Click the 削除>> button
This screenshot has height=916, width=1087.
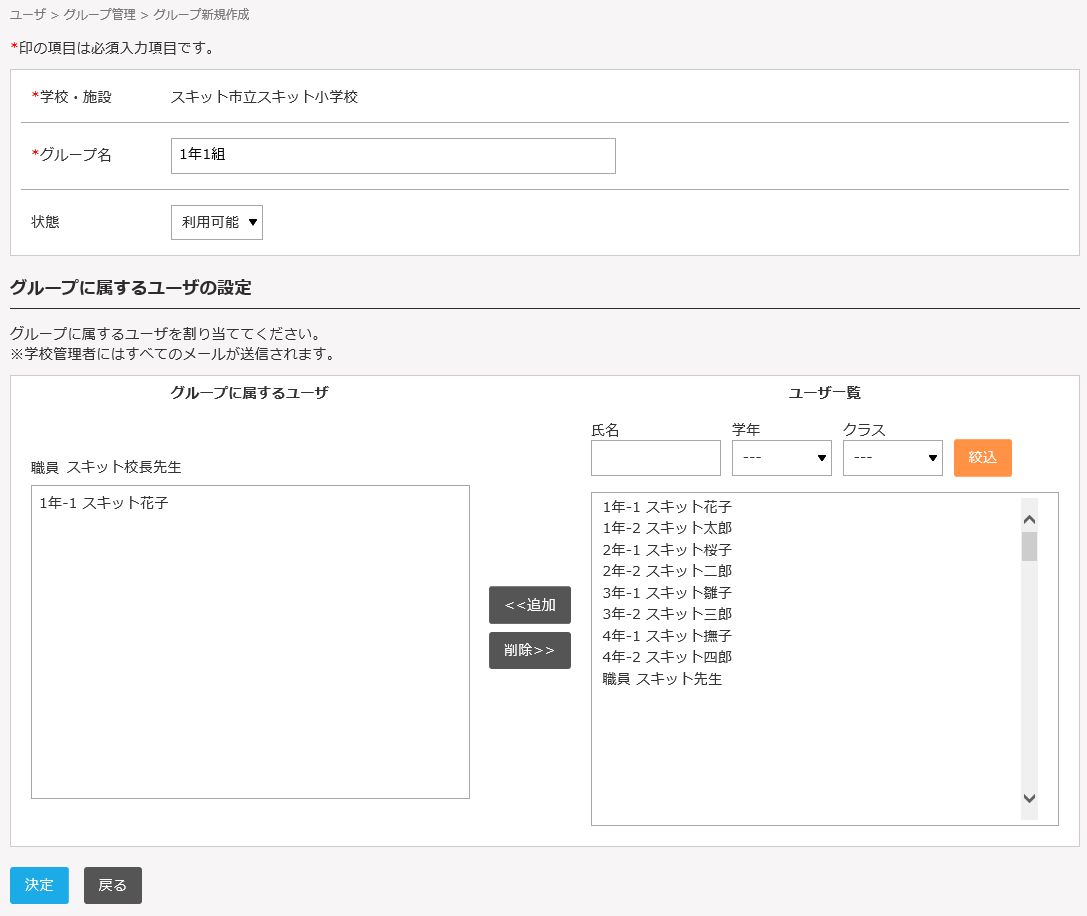(529, 650)
